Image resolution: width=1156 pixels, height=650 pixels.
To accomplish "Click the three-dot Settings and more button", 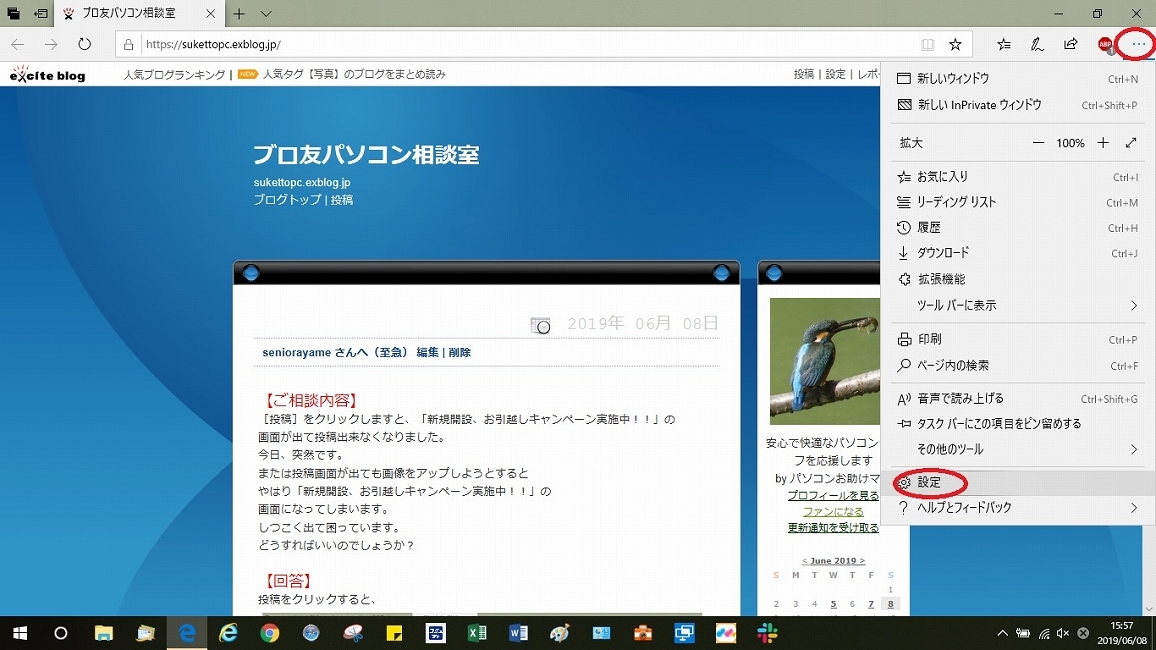I will point(1138,44).
